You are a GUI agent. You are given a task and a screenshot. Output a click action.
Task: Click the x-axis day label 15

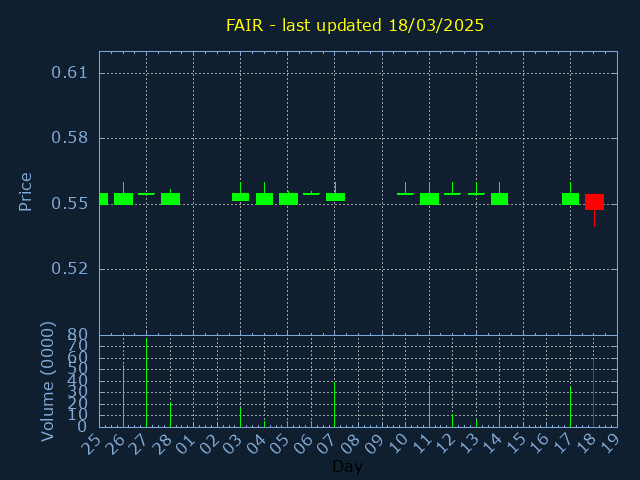(x=515, y=443)
